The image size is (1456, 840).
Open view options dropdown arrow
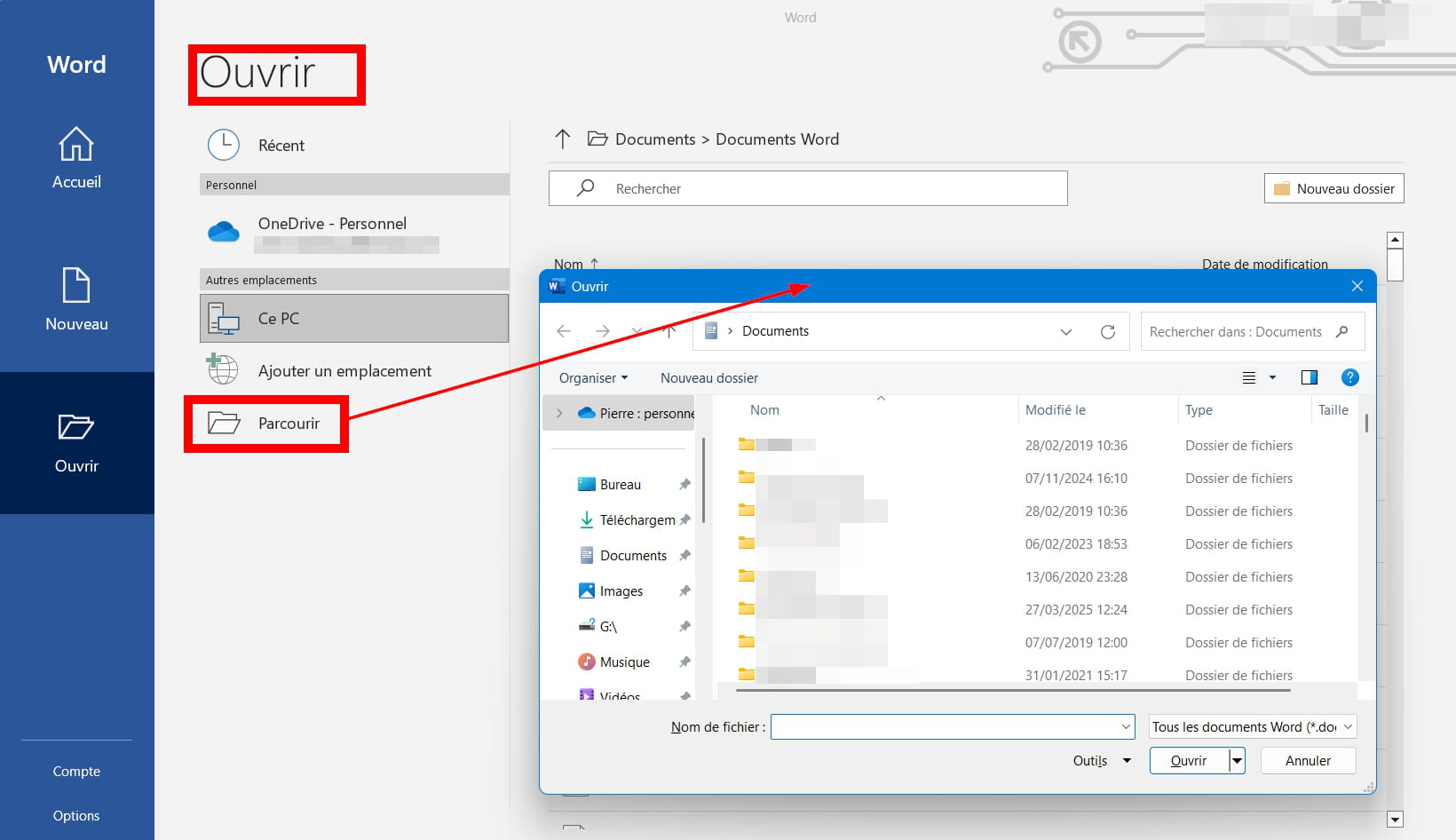pos(1272,377)
